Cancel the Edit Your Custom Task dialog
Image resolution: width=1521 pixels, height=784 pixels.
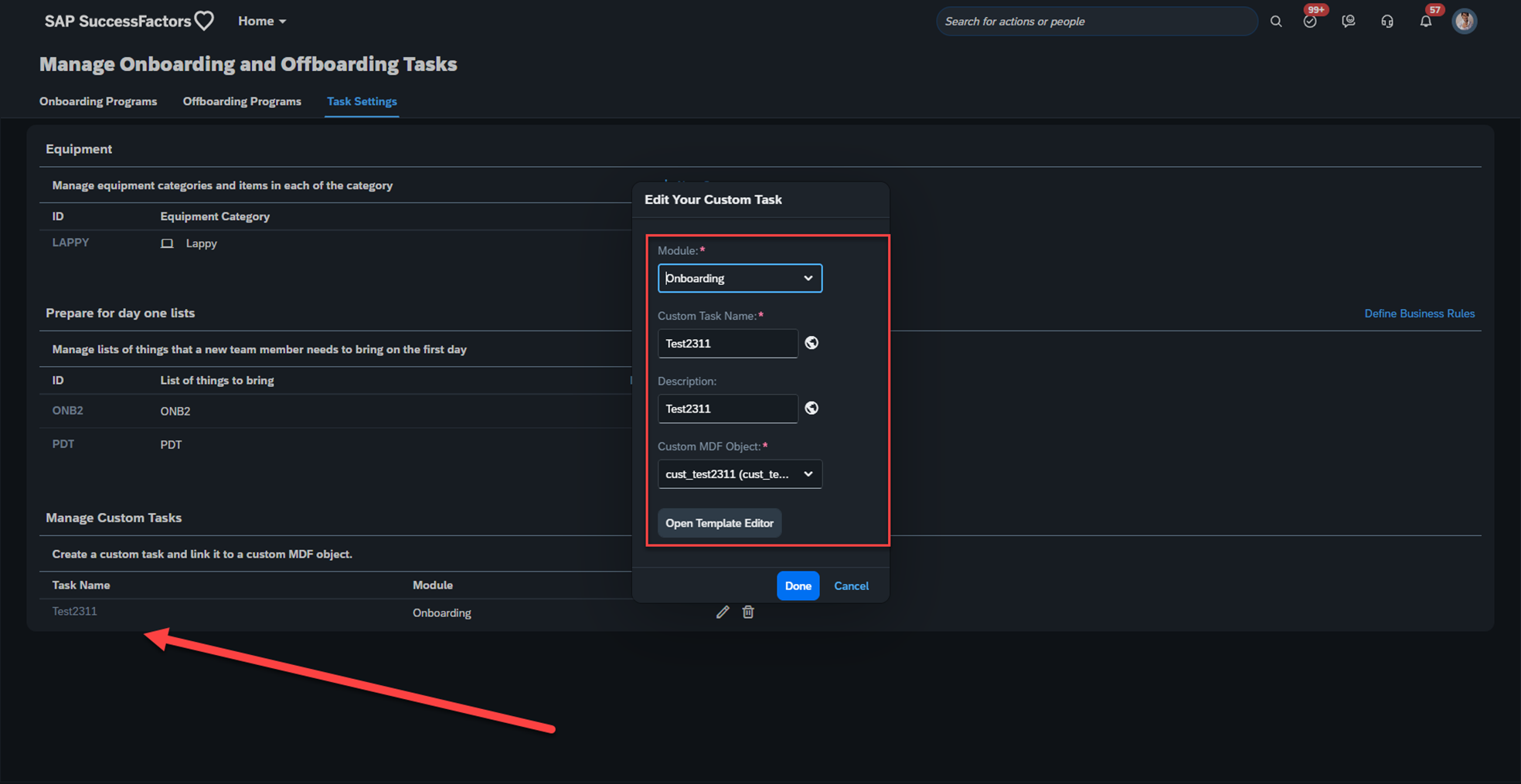coord(851,585)
